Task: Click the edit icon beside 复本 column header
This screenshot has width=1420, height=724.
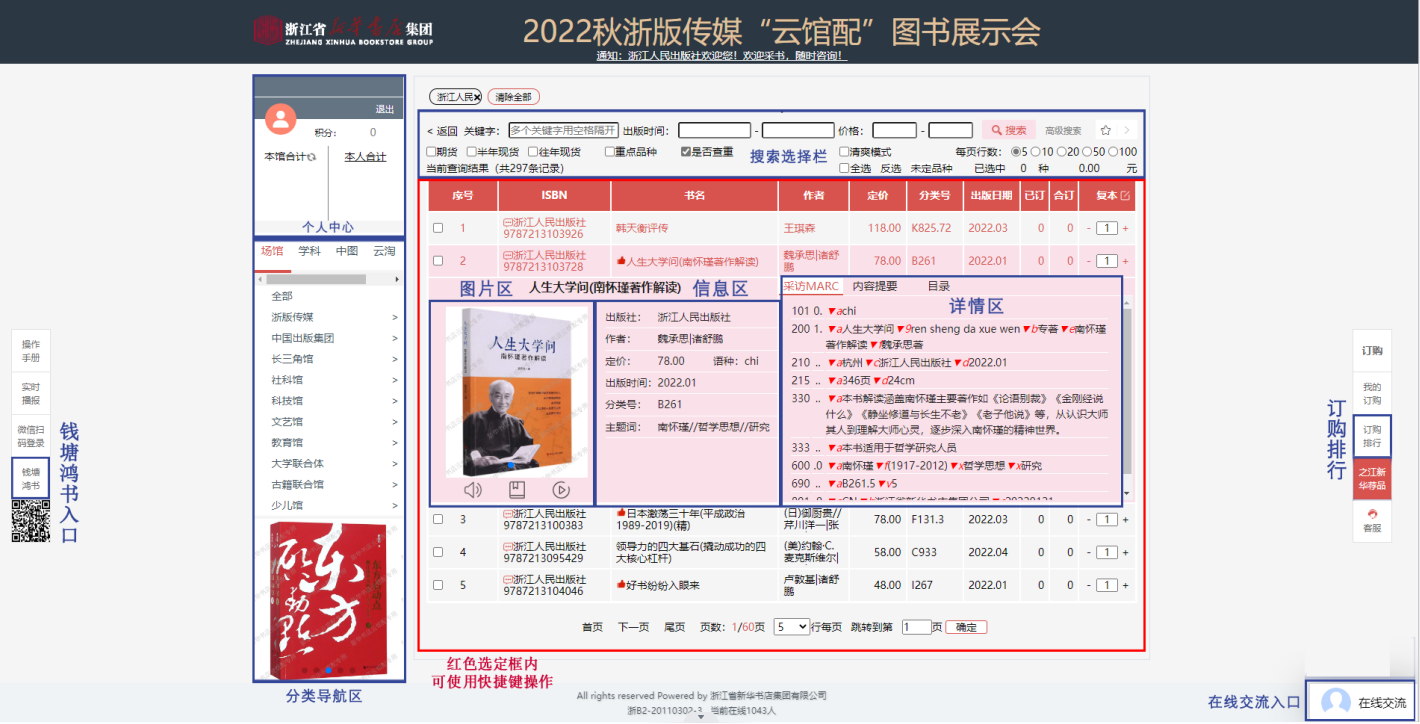Action: 1125,196
